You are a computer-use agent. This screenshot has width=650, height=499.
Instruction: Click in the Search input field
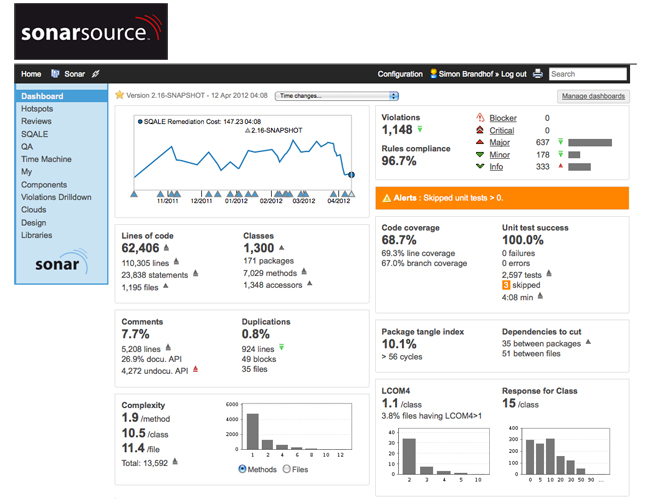point(587,74)
